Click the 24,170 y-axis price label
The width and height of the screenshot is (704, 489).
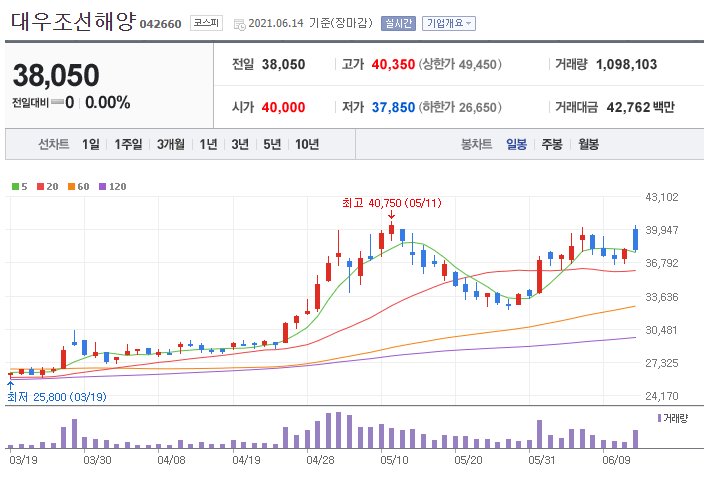tap(662, 396)
